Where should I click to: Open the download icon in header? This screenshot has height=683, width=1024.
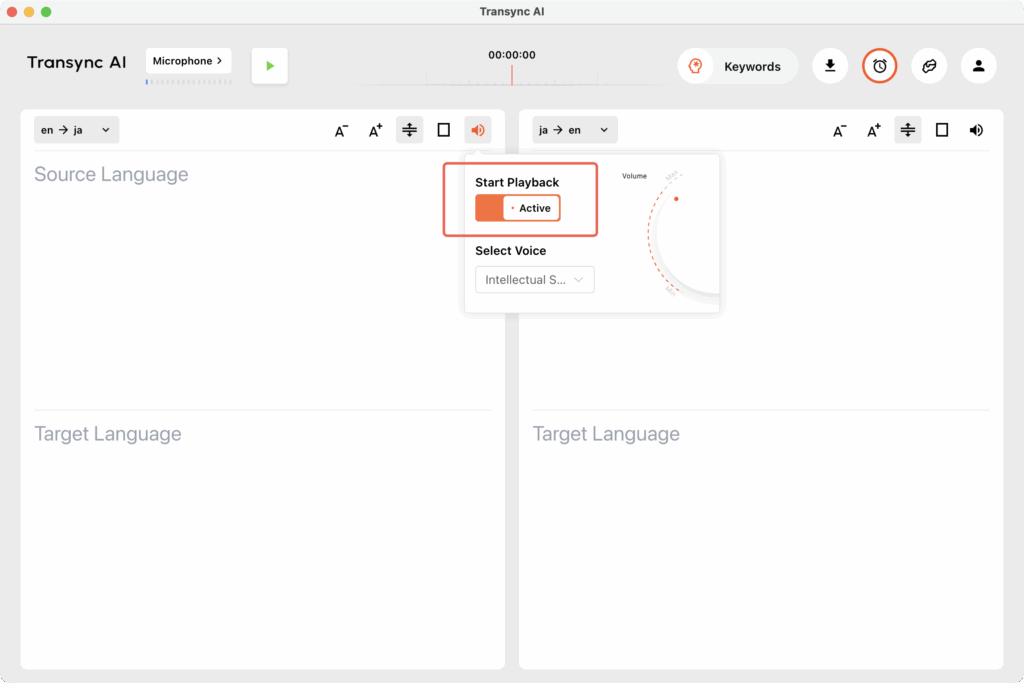click(x=829, y=66)
